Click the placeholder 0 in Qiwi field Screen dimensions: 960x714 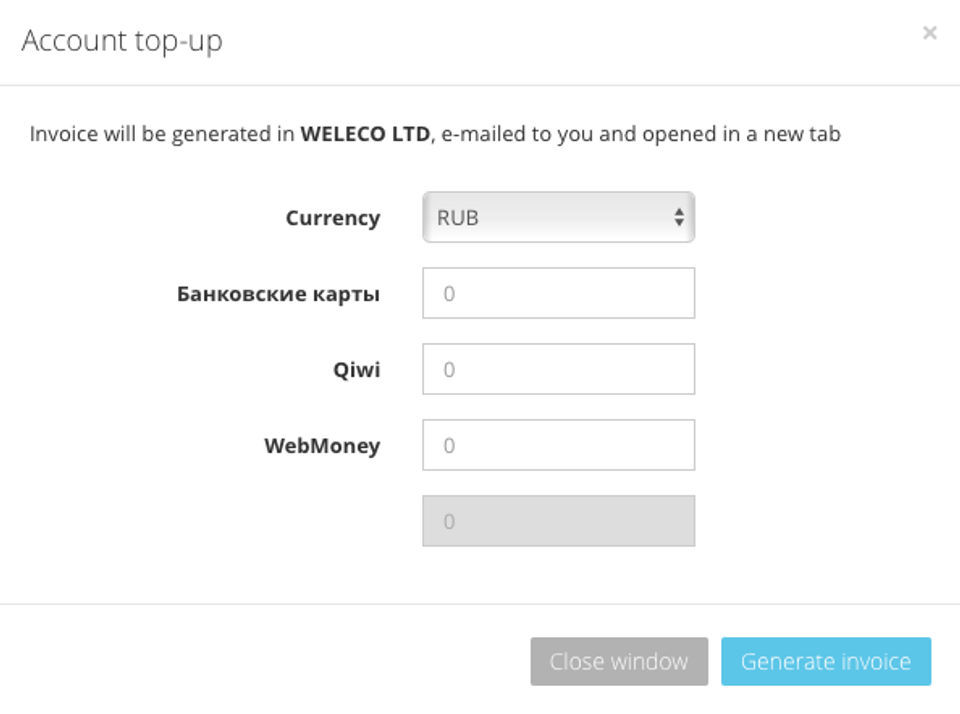click(449, 370)
